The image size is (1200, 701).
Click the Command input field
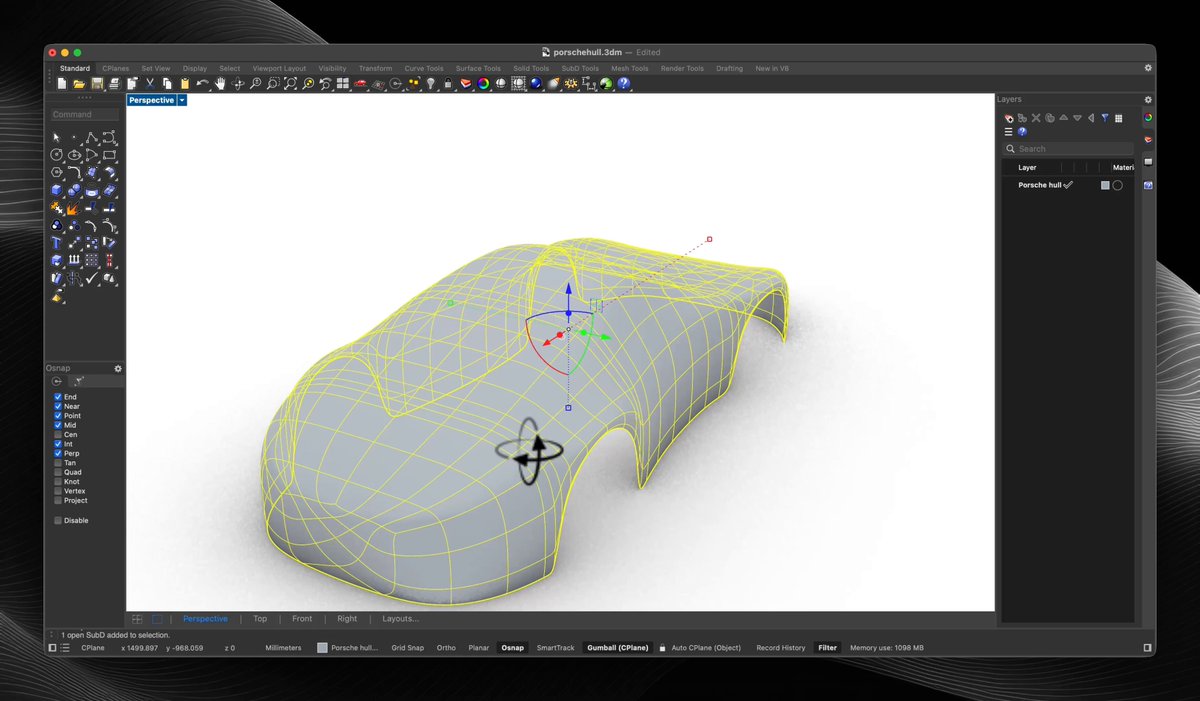pyautogui.click(x=86, y=114)
